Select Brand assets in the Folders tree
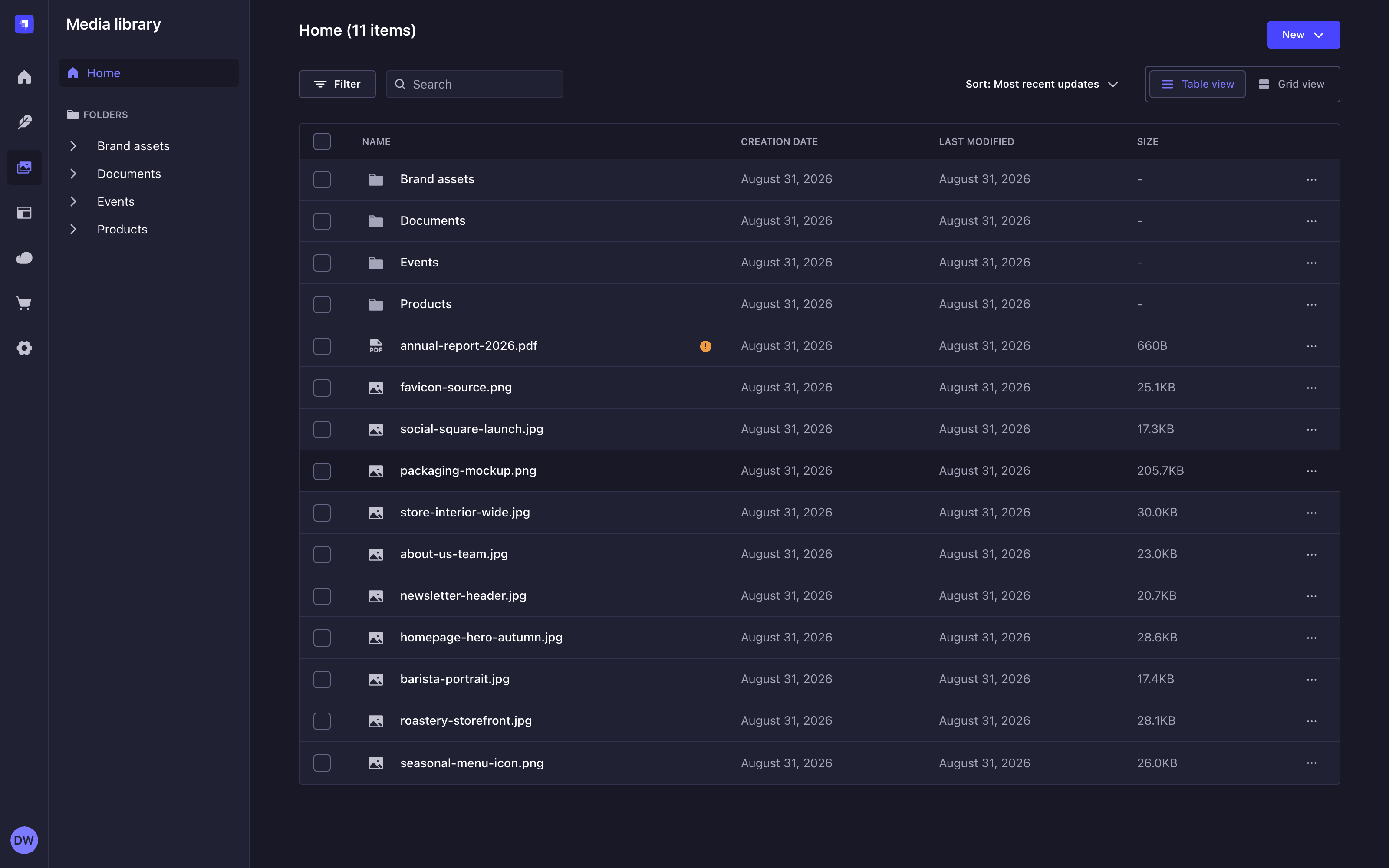Viewport: 1389px width, 868px height. coord(133,146)
